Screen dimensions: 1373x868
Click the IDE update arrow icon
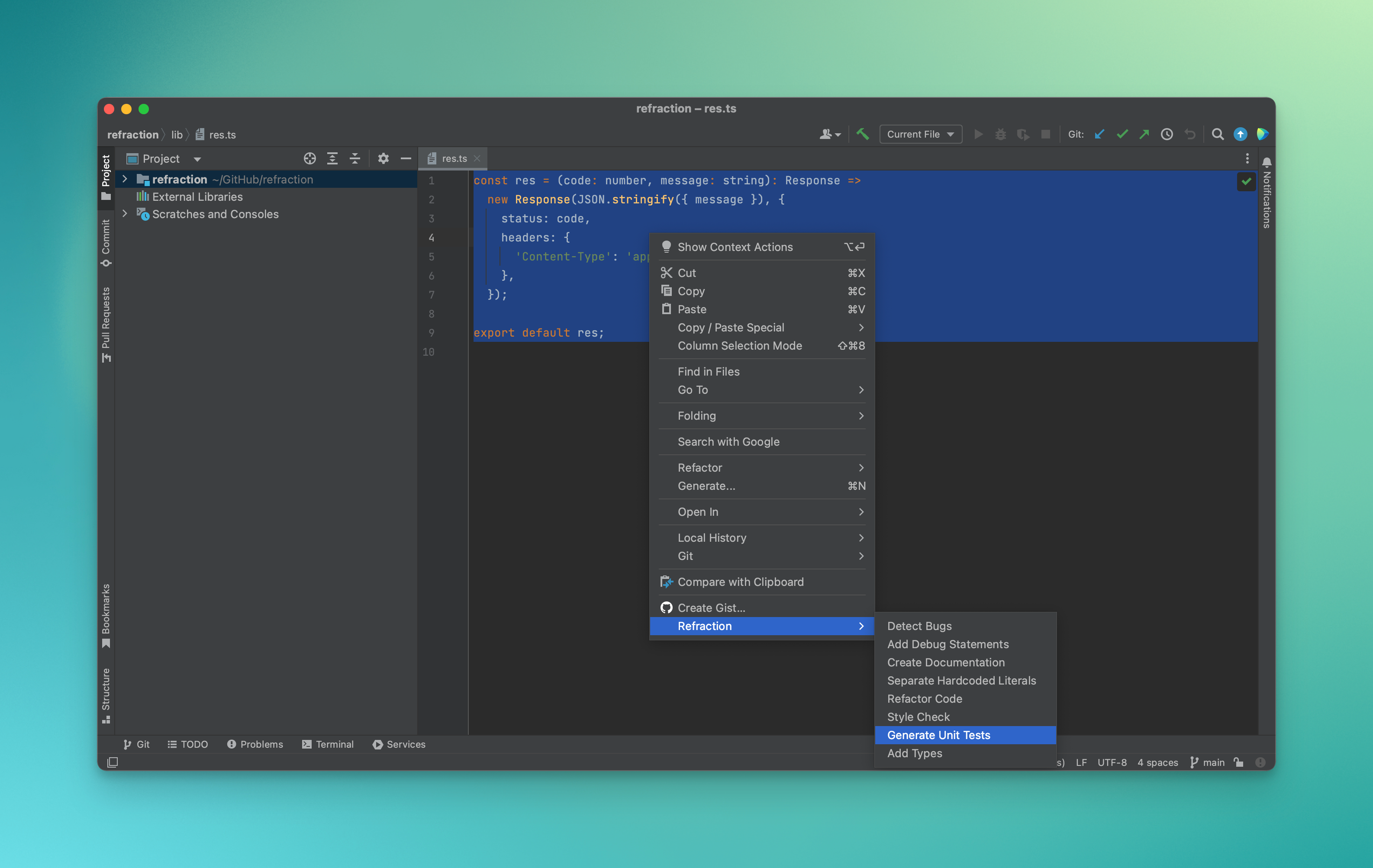click(1240, 135)
